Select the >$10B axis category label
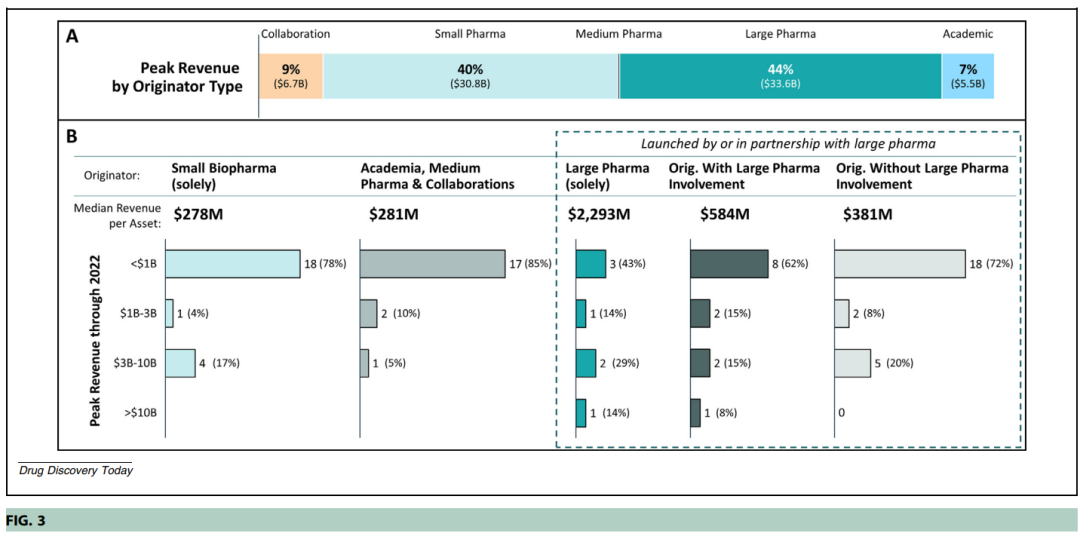 point(138,411)
